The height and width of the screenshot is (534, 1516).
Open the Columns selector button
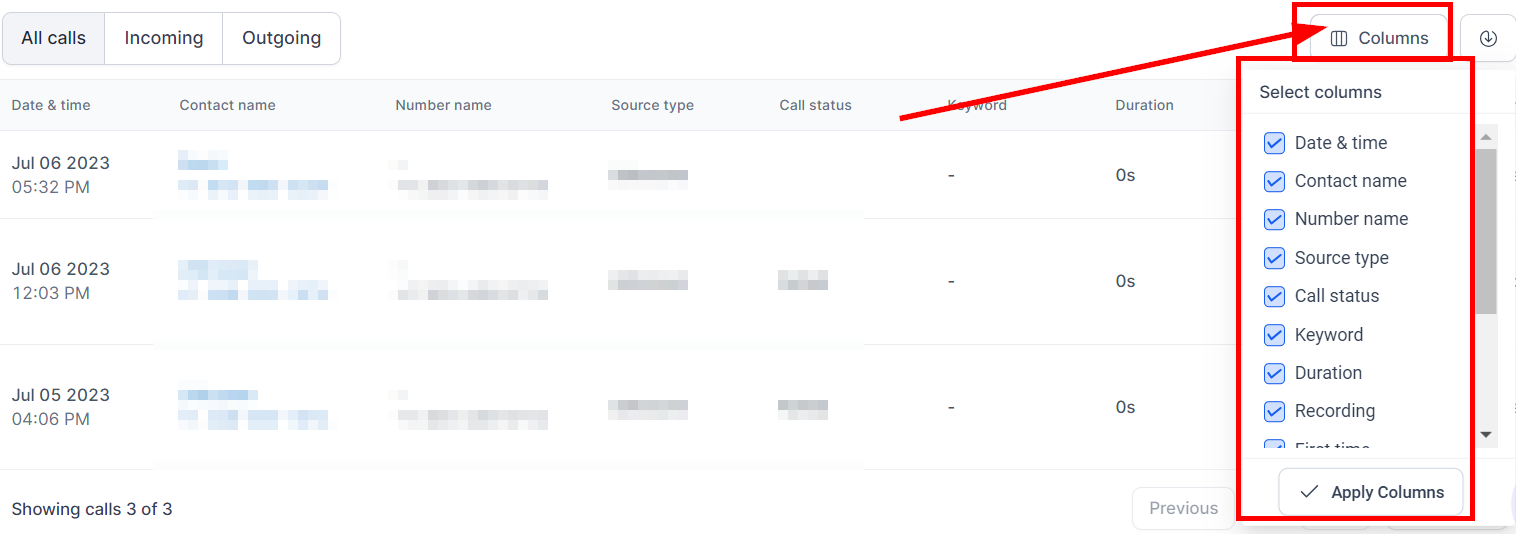coord(1379,39)
